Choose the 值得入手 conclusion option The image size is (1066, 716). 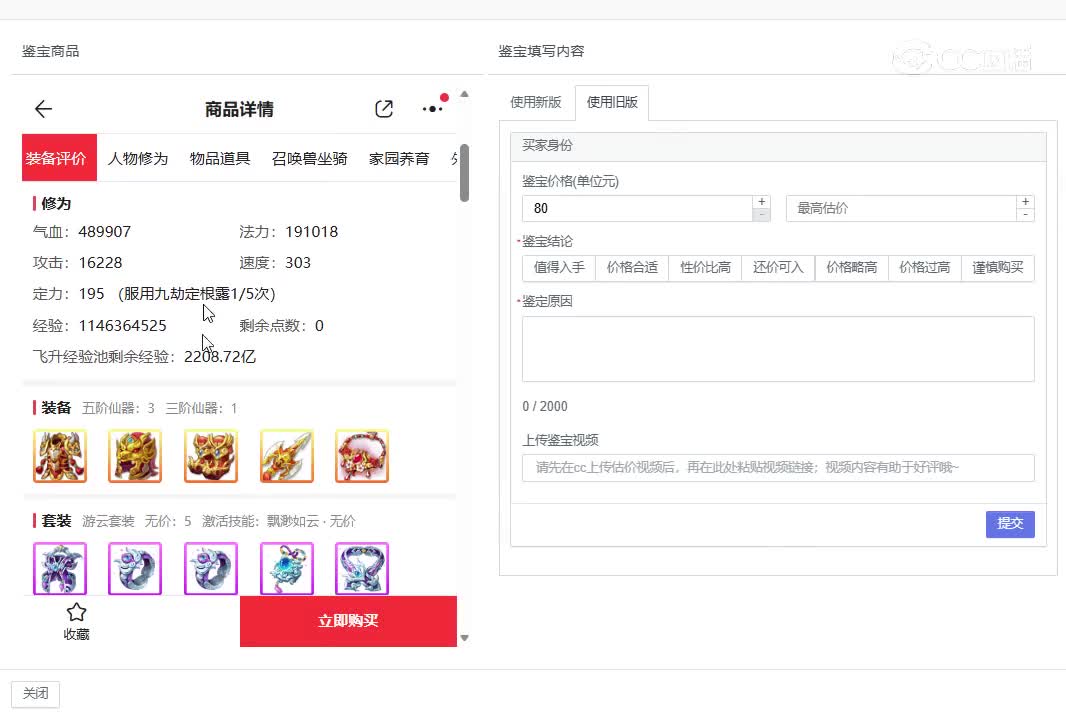(x=559, y=267)
